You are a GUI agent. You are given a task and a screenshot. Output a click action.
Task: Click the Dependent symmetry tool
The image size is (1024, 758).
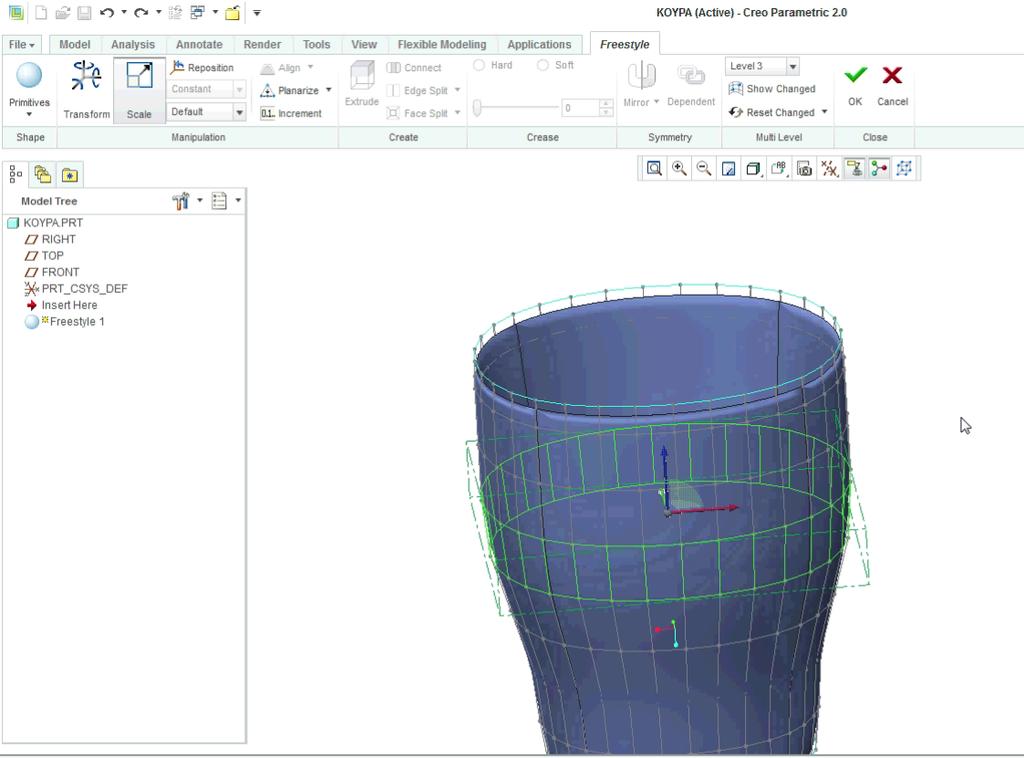[x=691, y=85]
